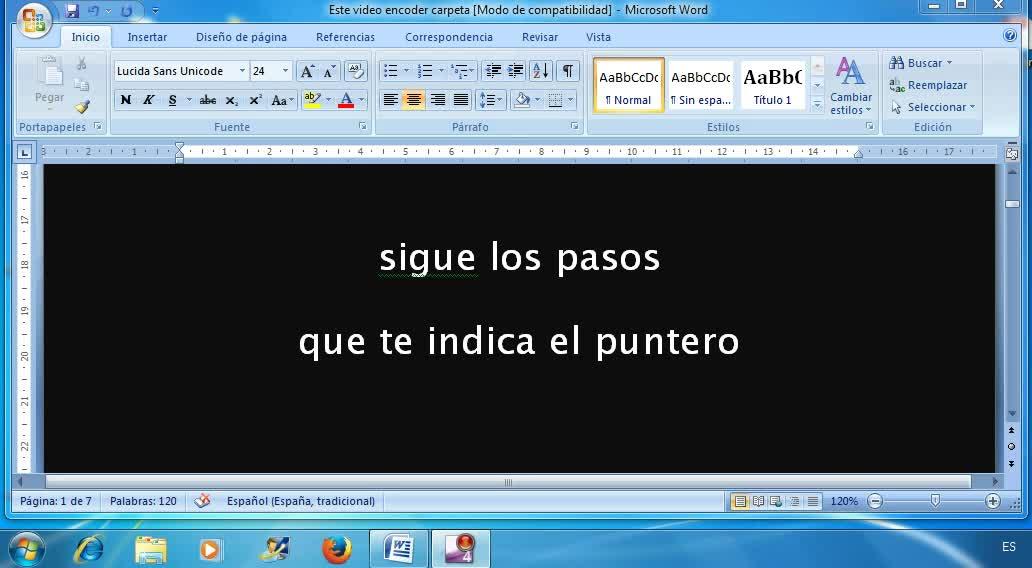The image size is (1032, 568).
Task: Open the Referencias tab
Action: click(345, 38)
